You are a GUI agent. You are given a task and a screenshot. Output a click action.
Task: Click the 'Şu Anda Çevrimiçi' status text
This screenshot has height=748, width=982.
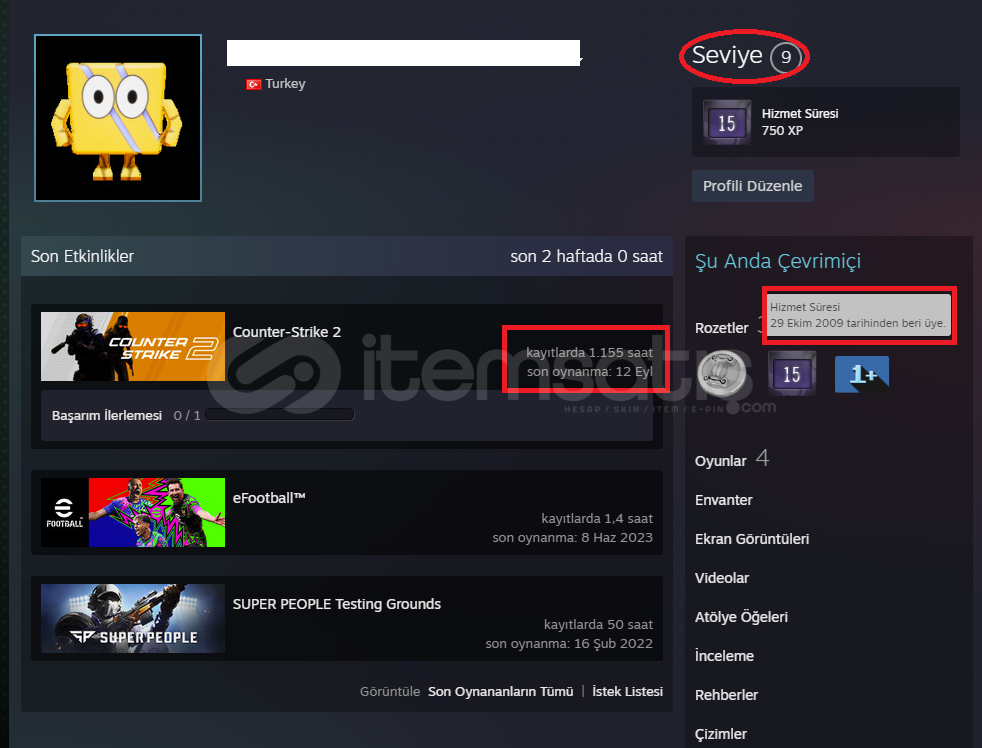[778, 261]
